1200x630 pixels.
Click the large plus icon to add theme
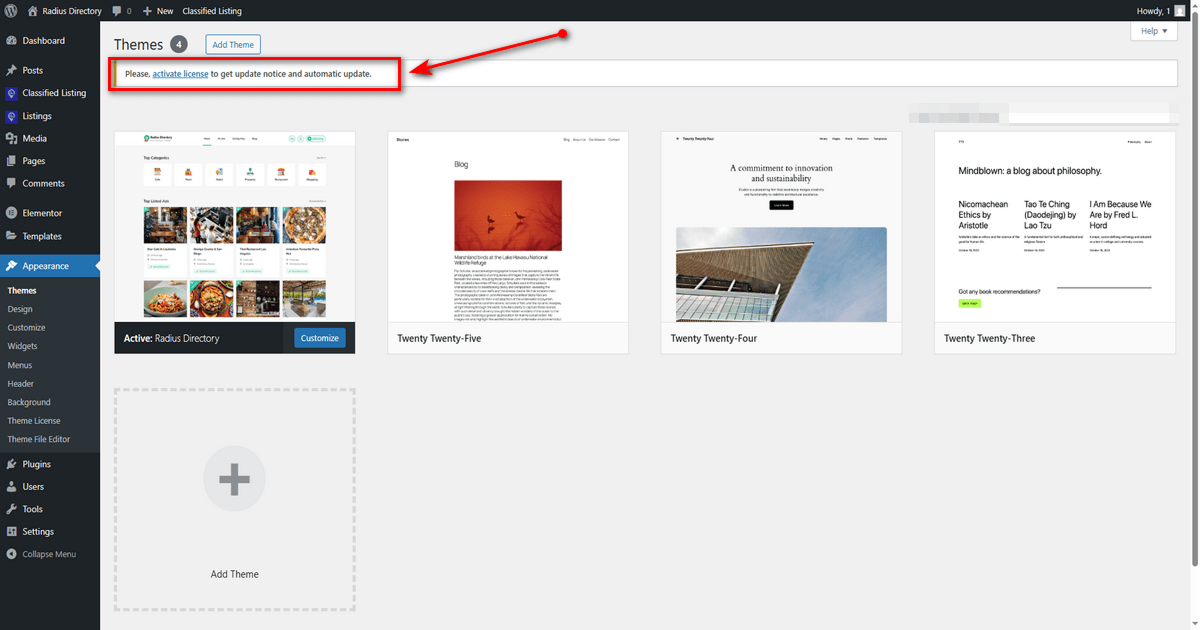click(x=234, y=480)
